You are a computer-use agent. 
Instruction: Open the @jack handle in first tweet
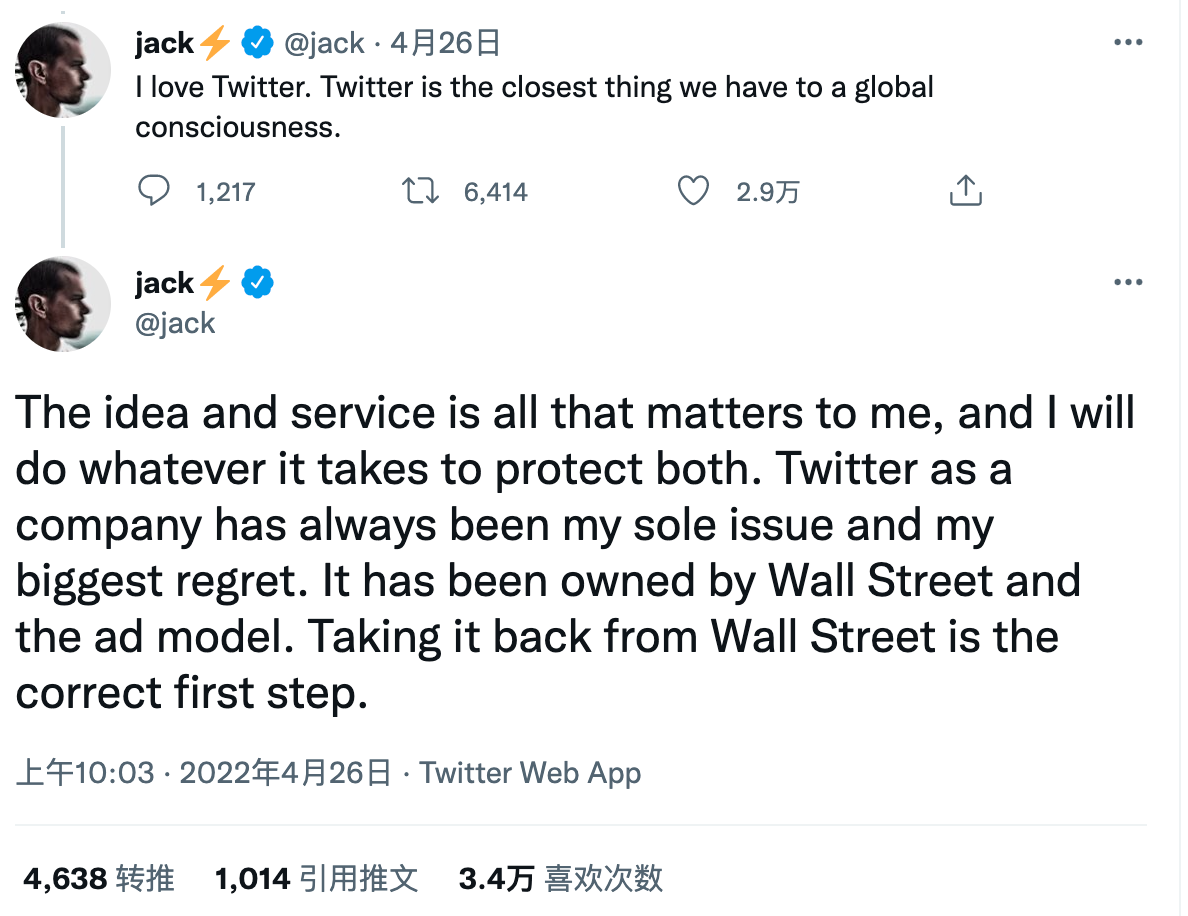[325, 43]
